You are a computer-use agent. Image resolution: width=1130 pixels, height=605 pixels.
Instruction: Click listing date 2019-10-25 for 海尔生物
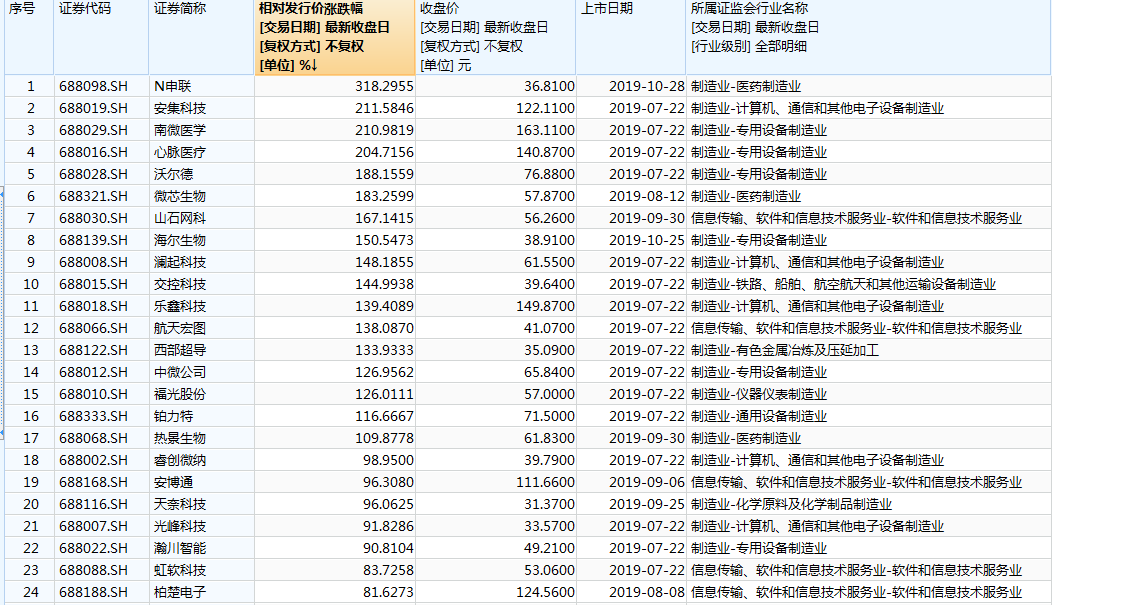645,240
